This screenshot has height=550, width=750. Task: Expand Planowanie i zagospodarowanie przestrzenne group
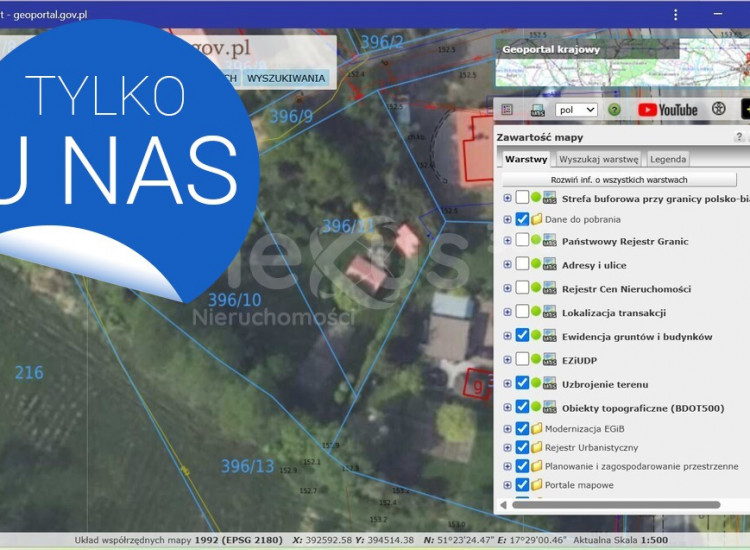click(507, 466)
